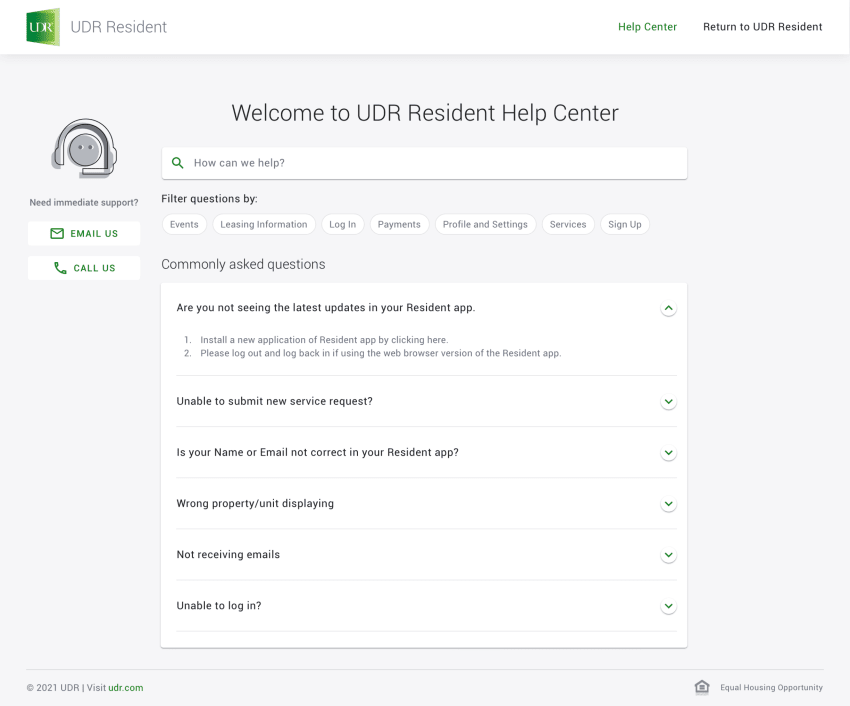
Task: Expand Unable to log in question
Action: coord(668,606)
